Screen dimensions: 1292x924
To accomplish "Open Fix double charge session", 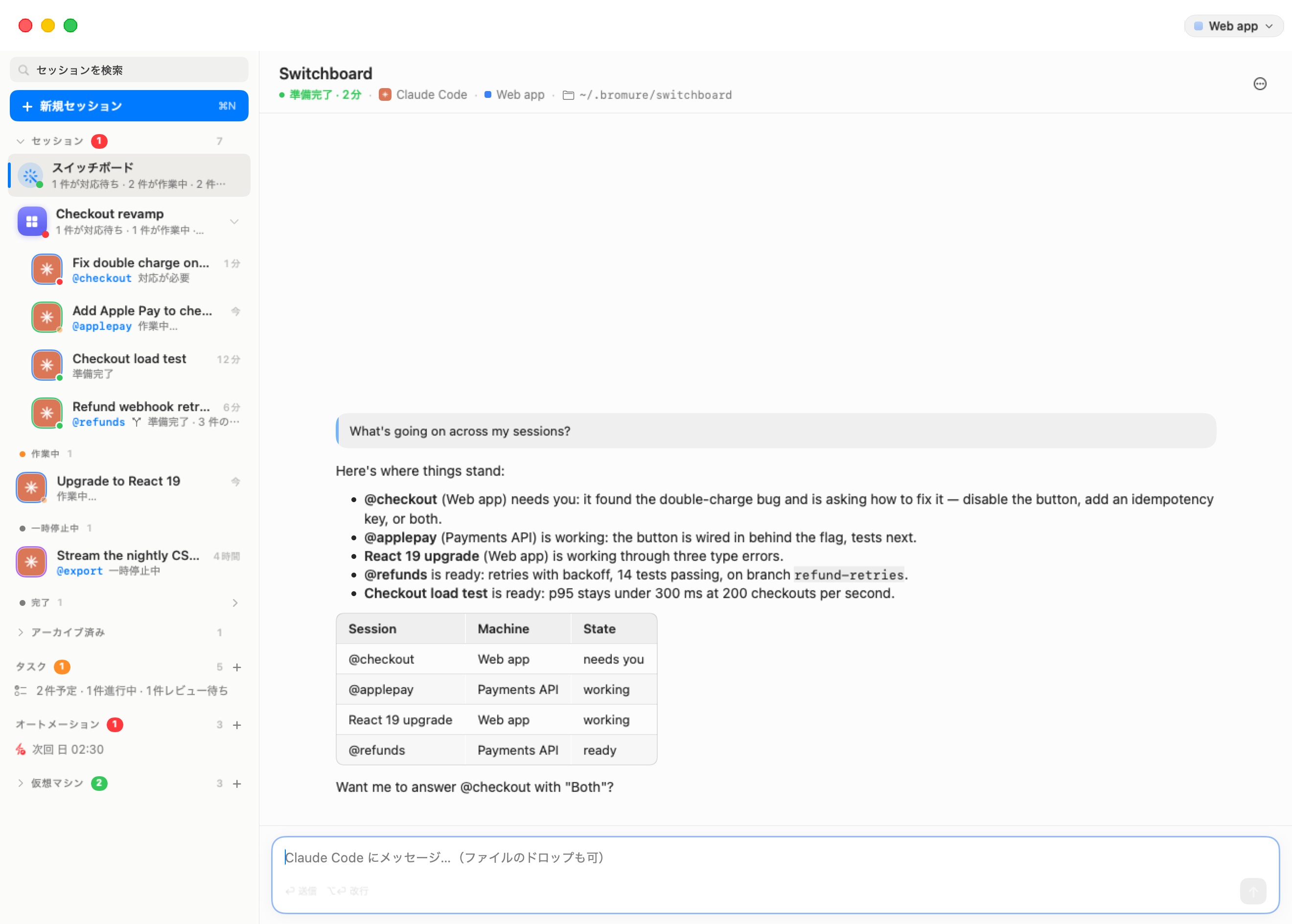I will click(x=137, y=269).
